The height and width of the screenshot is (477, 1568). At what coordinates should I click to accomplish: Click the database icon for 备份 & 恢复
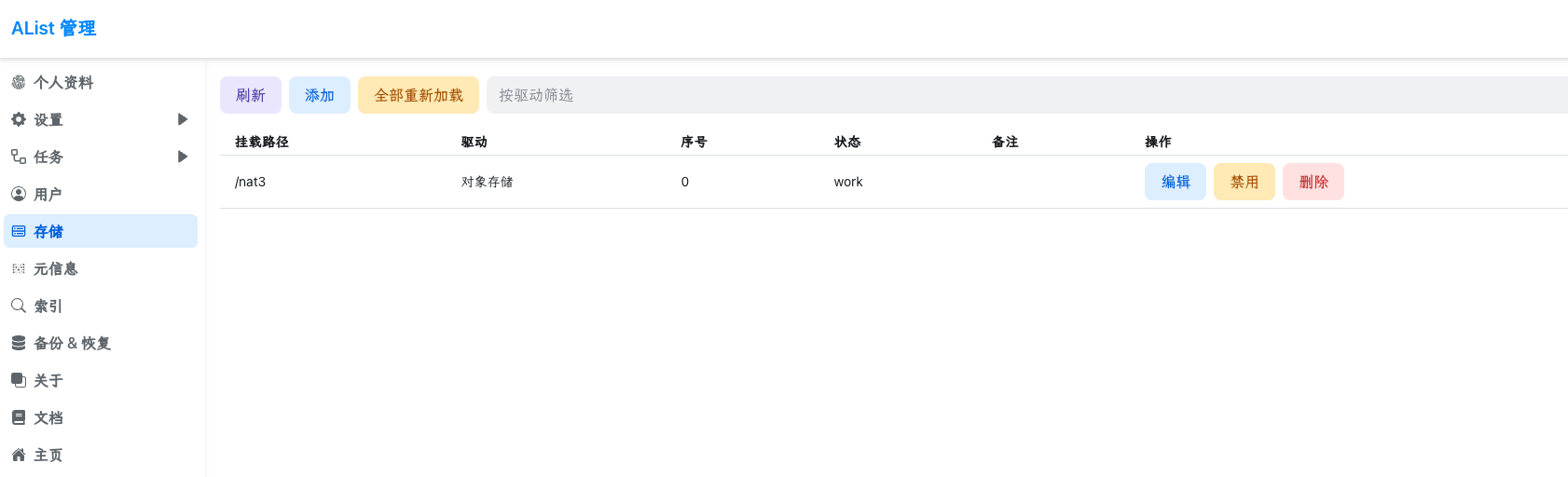(x=19, y=343)
